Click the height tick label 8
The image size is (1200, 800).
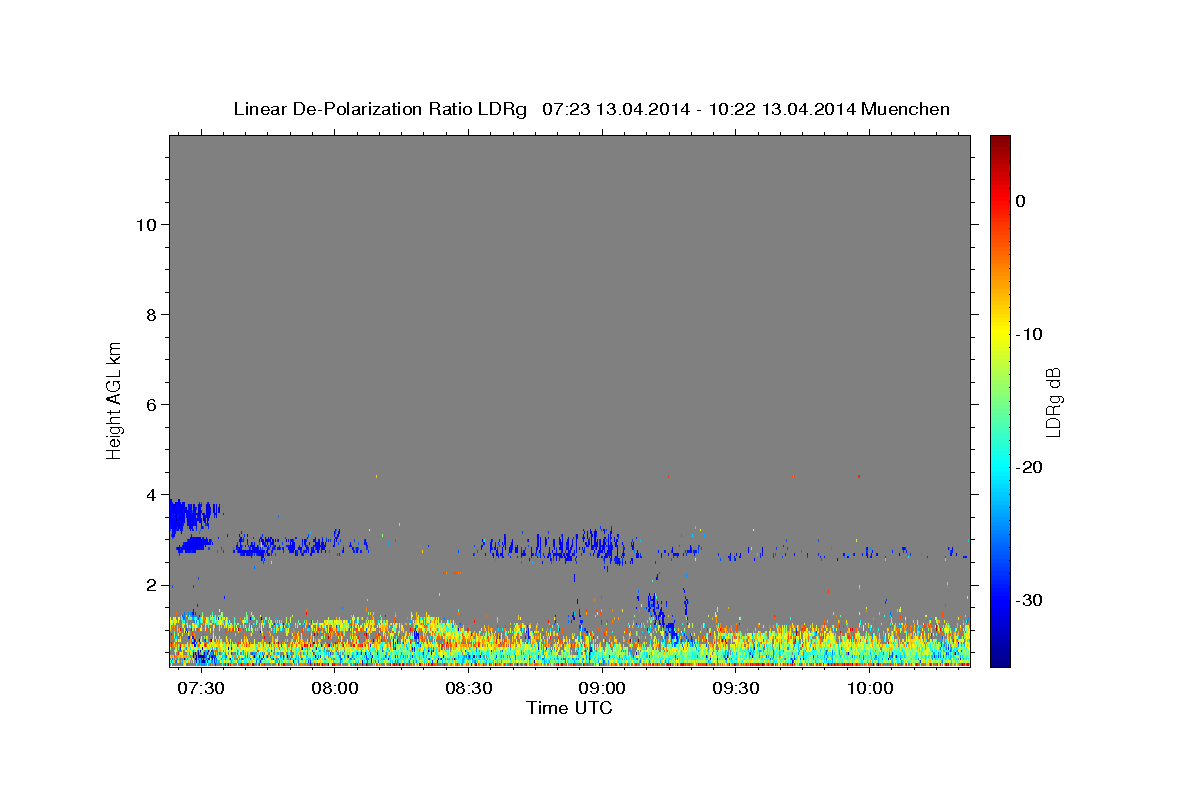152,315
